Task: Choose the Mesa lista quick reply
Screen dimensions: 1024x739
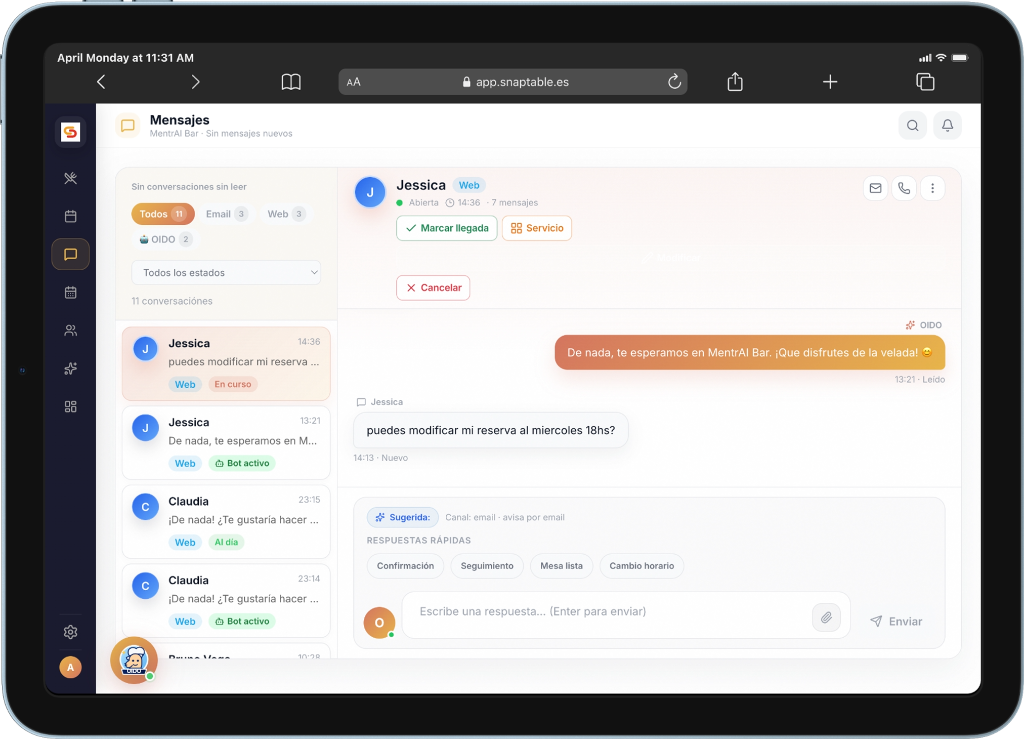Action: click(561, 566)
